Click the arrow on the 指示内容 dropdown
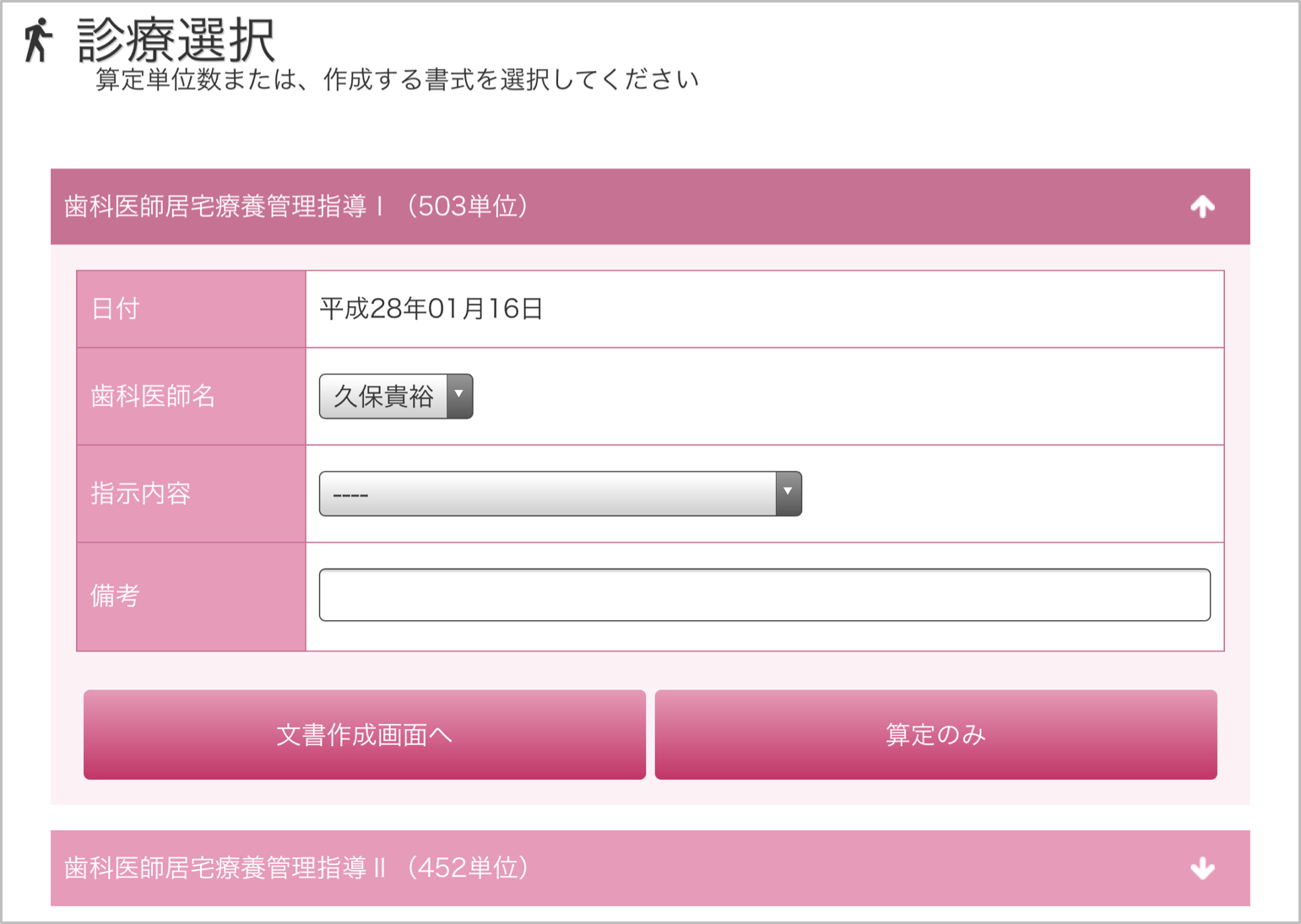 788,494
